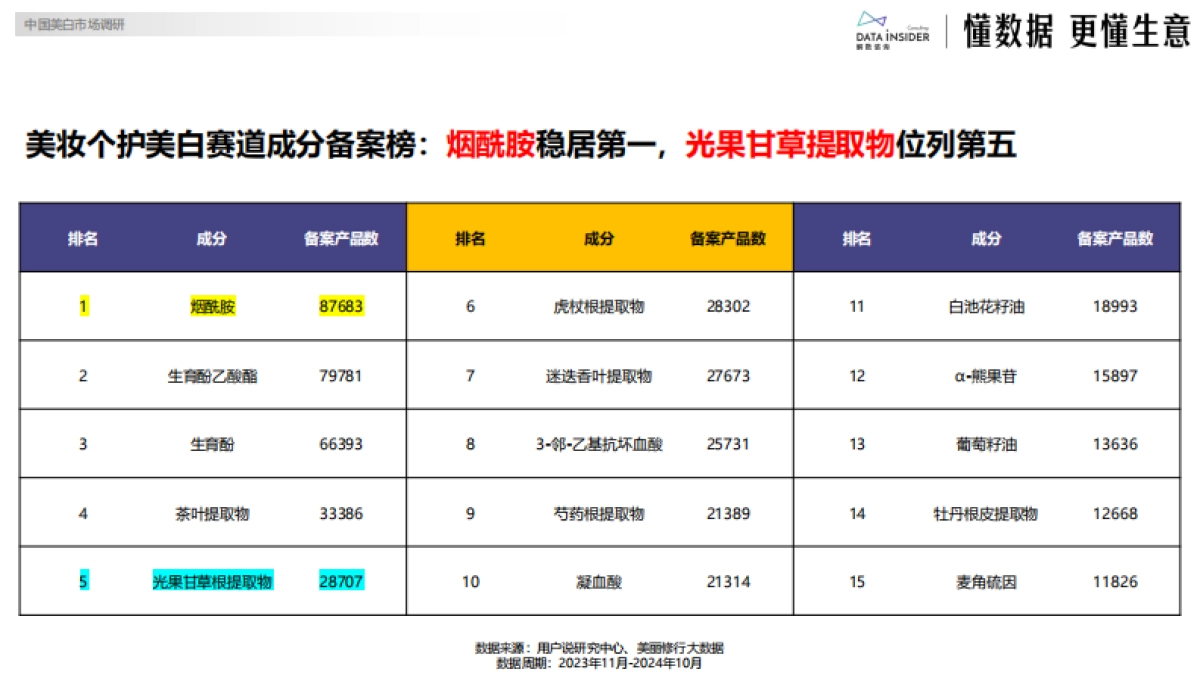Select the cyan highlighted 28707 value
Screen dimensions: 1200x675
pyautogui.click(x=340, y=580)
